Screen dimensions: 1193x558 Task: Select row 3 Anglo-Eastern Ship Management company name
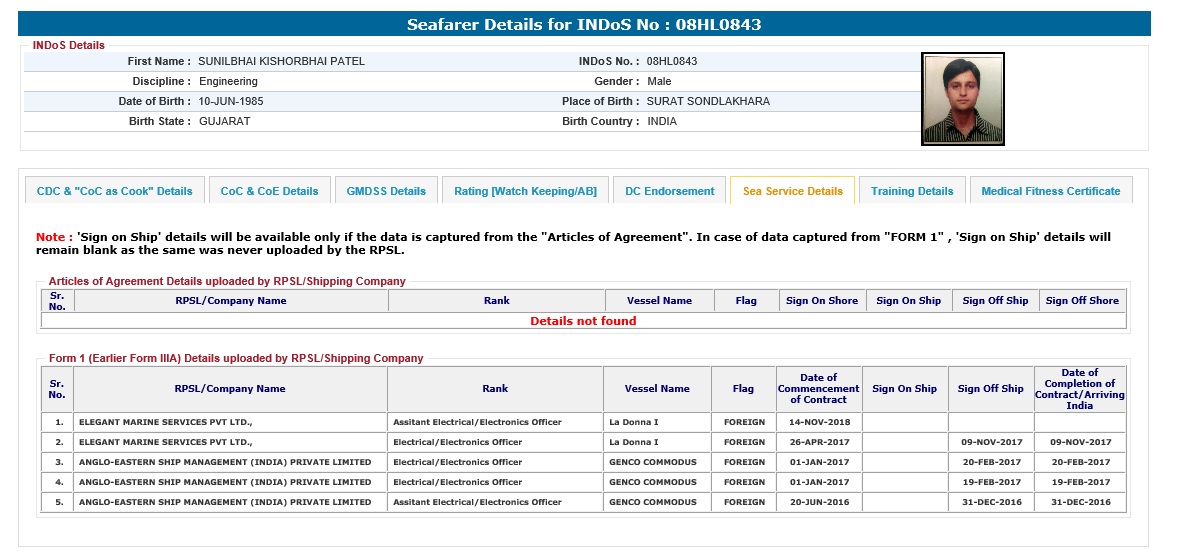coord(225,462)
